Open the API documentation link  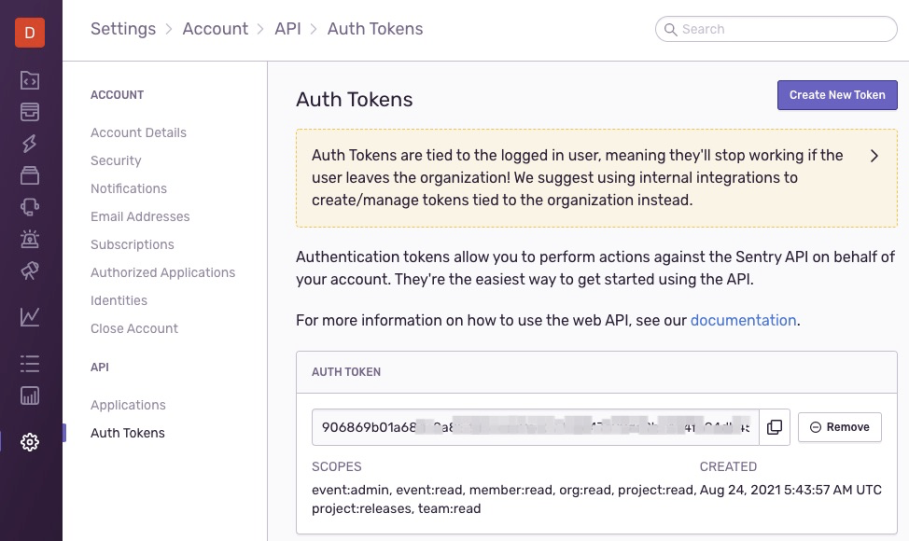pyautogui.click(x=743, y=321)
